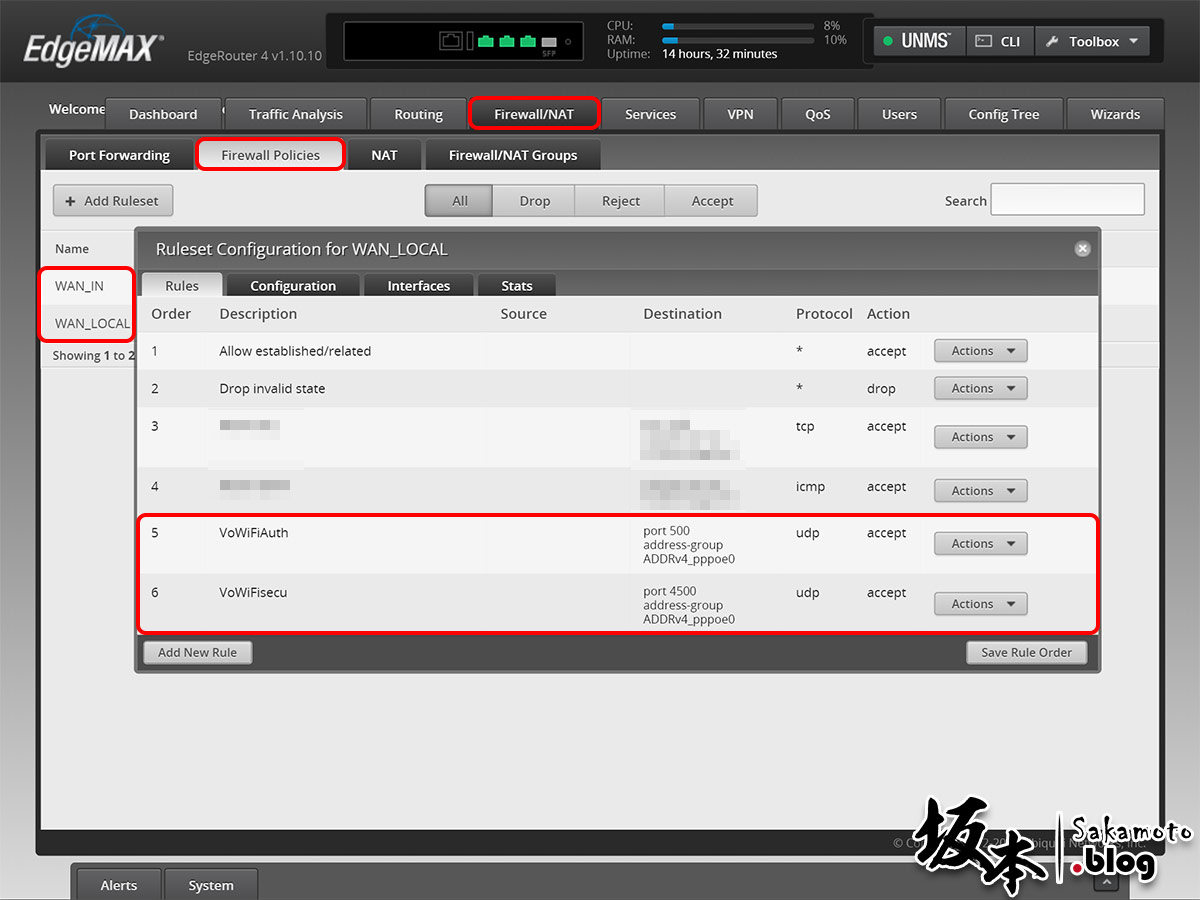This screenshot has height=900, width=1200.
Task: Expand the Toolbox menu
Action: (1092, 42)
